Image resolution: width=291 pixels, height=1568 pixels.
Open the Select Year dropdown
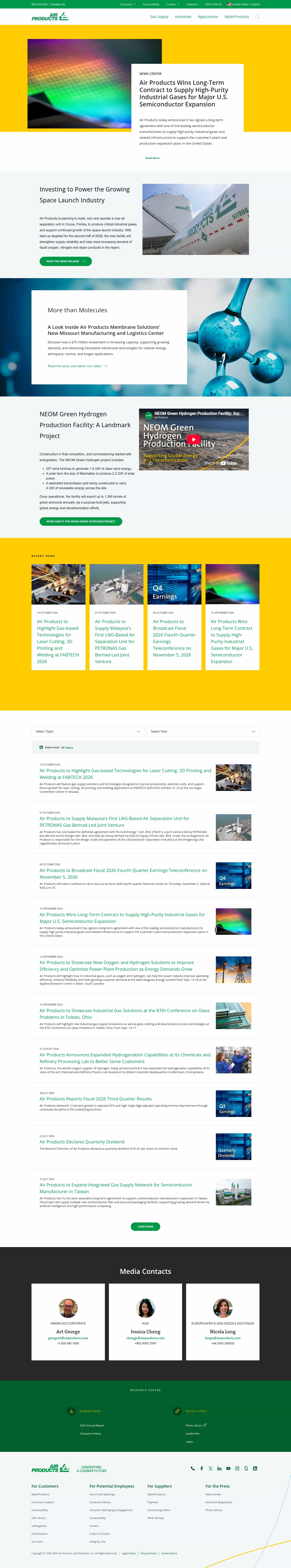coord(203,732)
